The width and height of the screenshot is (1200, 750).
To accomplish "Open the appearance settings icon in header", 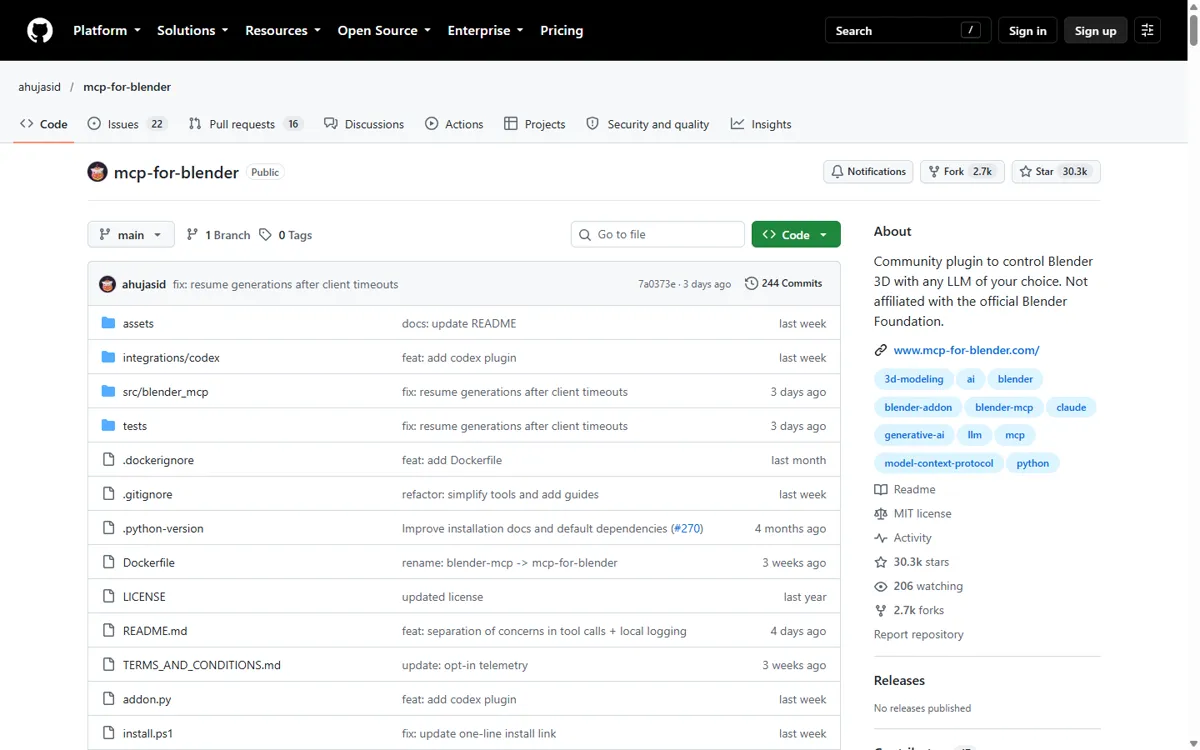I will pyautogui.click(x=1147, y=31).
